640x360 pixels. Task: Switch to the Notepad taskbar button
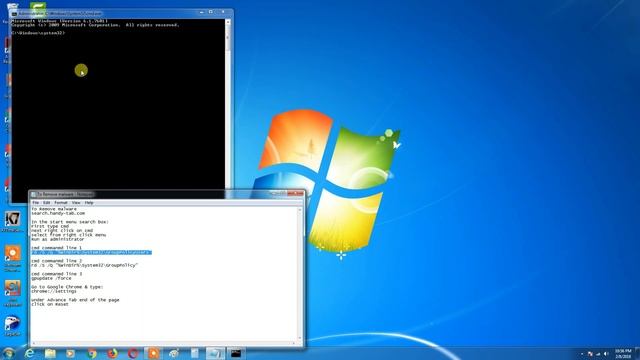click(215, 353)
